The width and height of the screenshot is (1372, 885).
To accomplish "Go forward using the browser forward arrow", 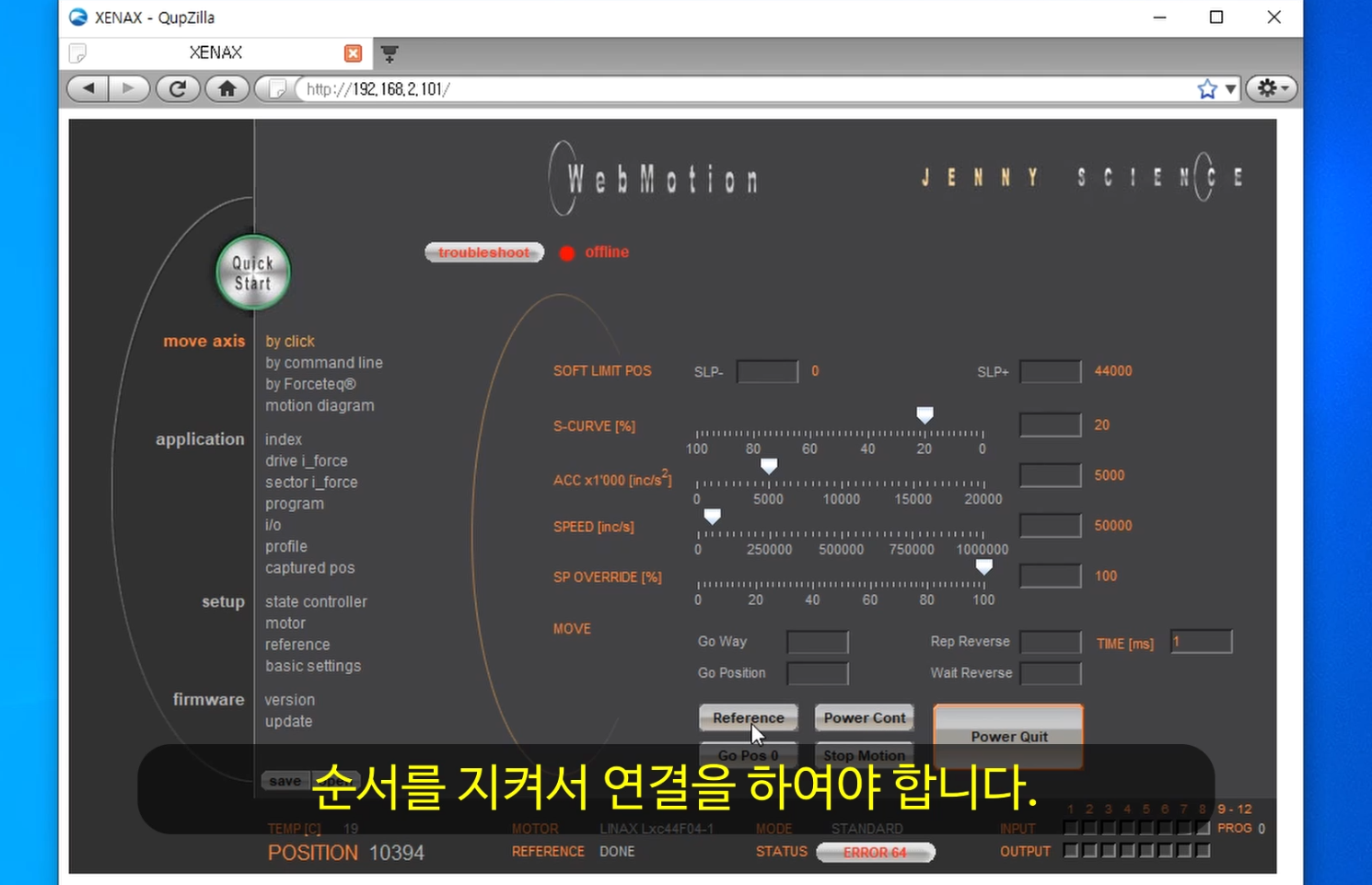I will (x=129, y=88).
